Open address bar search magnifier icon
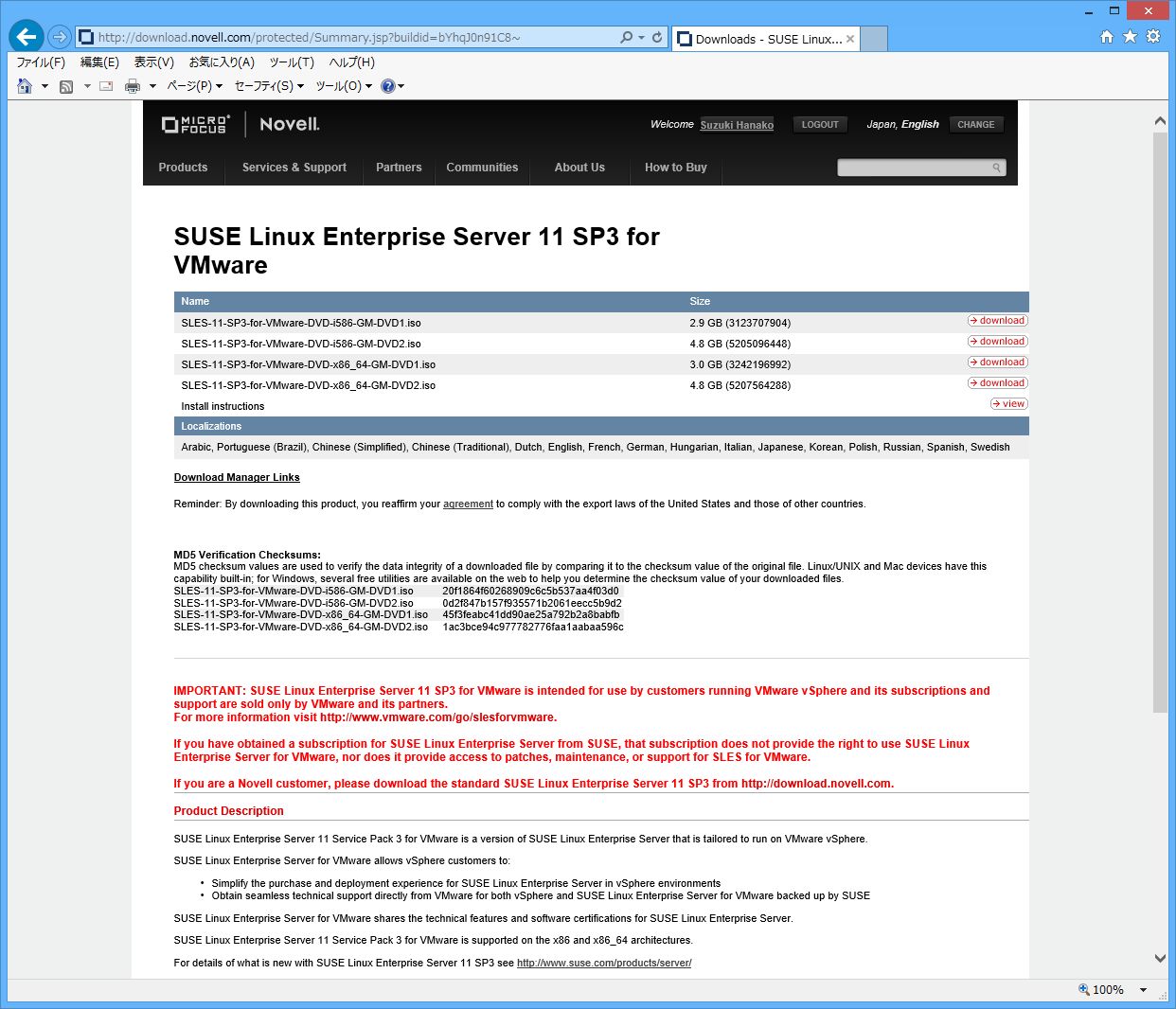Image resolution: width=1176 pixels, height=1009 pixels. (x=626, y=37)
